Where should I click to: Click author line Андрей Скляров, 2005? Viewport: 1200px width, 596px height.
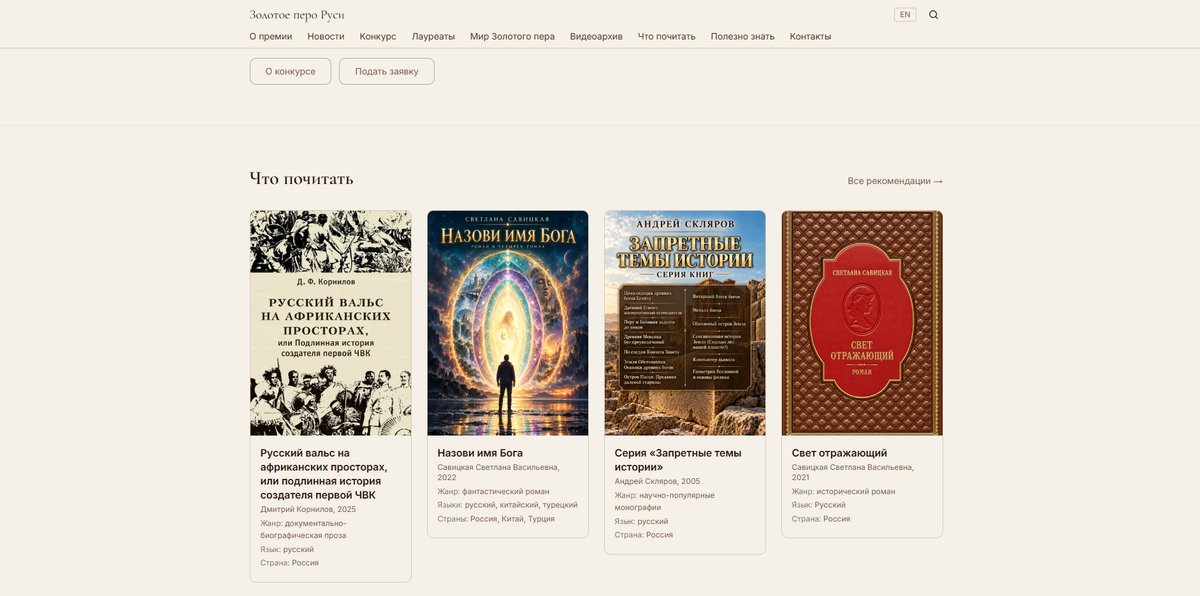(x=657, y=481)
